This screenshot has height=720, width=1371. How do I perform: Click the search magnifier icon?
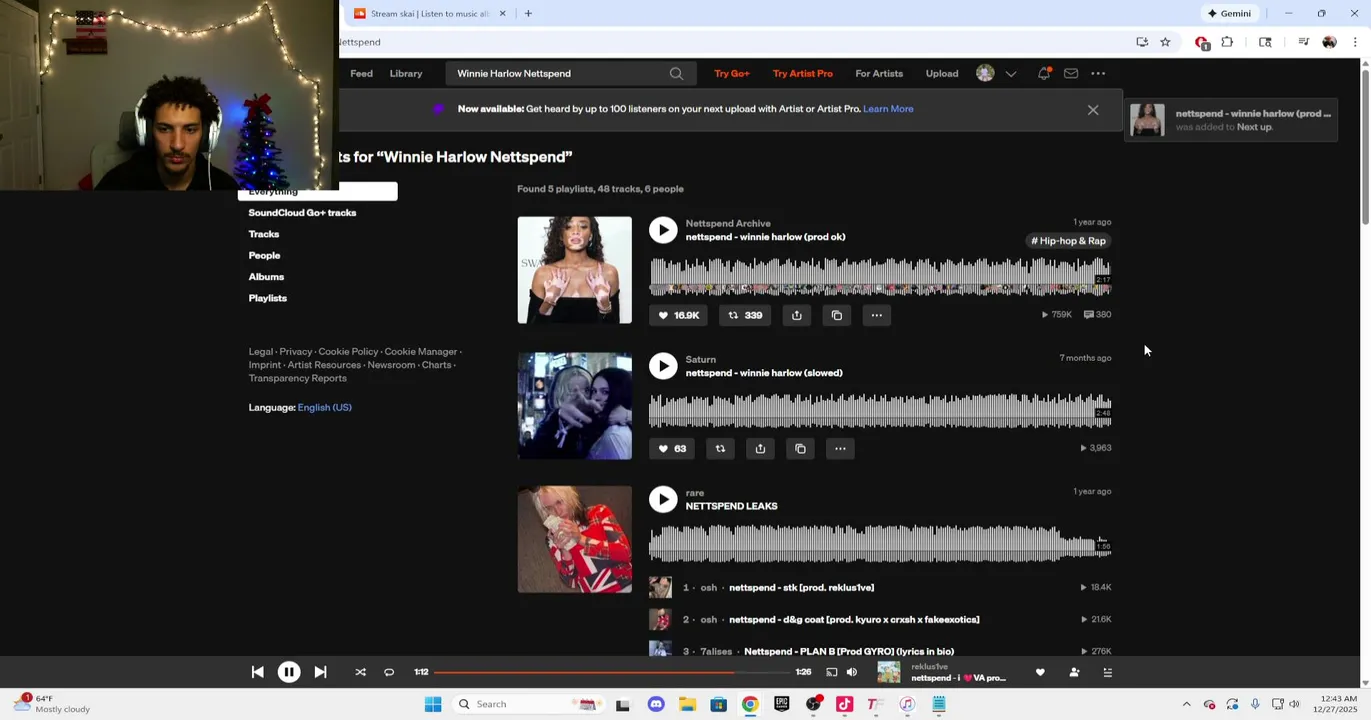coord(676,73)
